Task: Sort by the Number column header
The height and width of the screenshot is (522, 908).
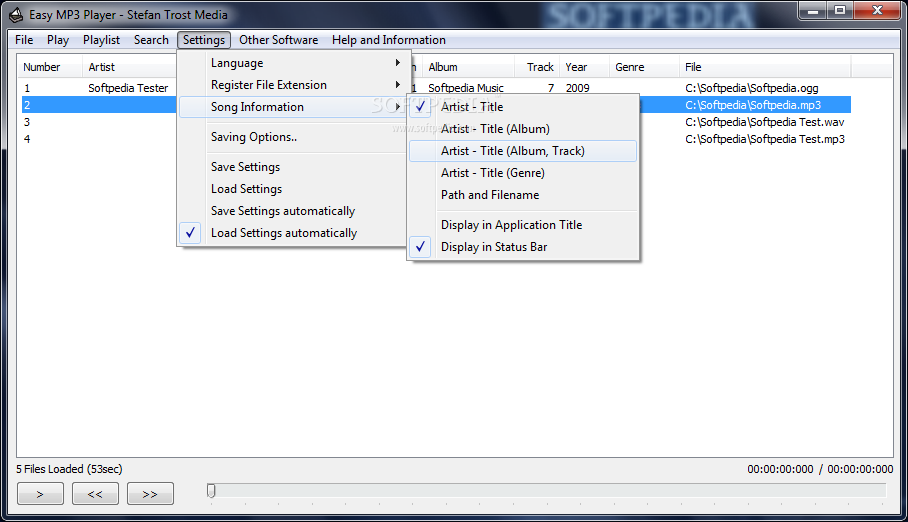Action: 49,67
